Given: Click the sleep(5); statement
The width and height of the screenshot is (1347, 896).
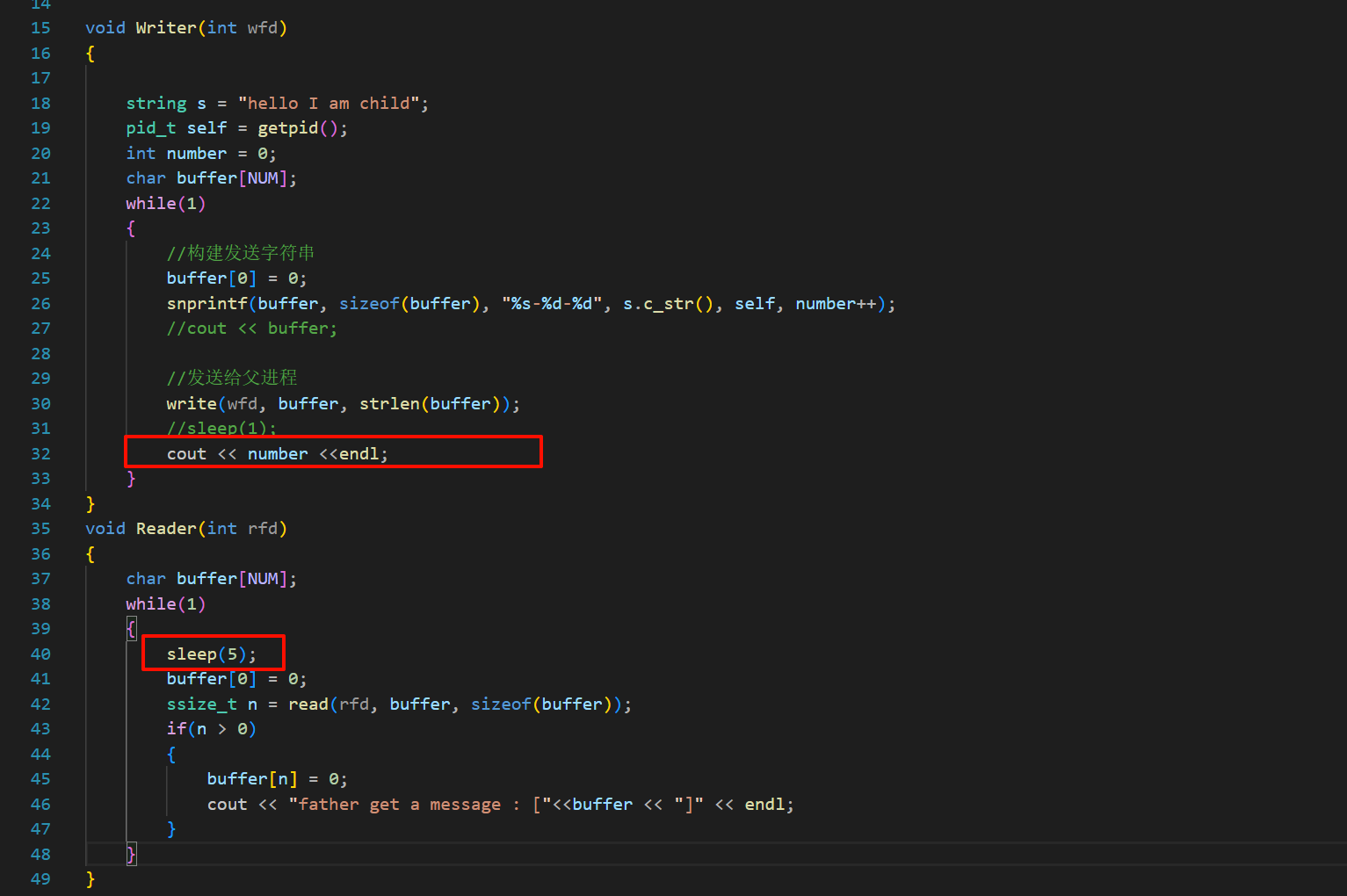Looking at the screenshot, I should pos(212,654).
